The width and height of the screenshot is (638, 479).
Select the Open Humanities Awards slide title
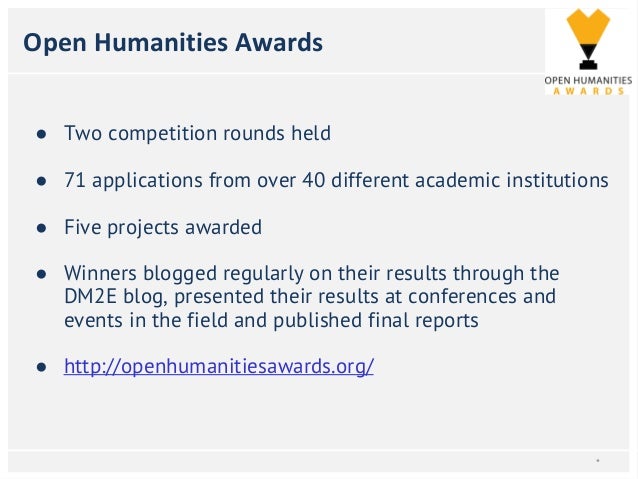click(173, 42)
